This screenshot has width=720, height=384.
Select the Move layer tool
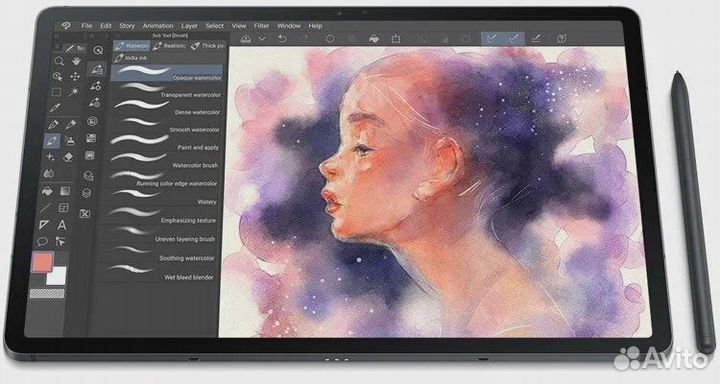(x=75, y=76)
